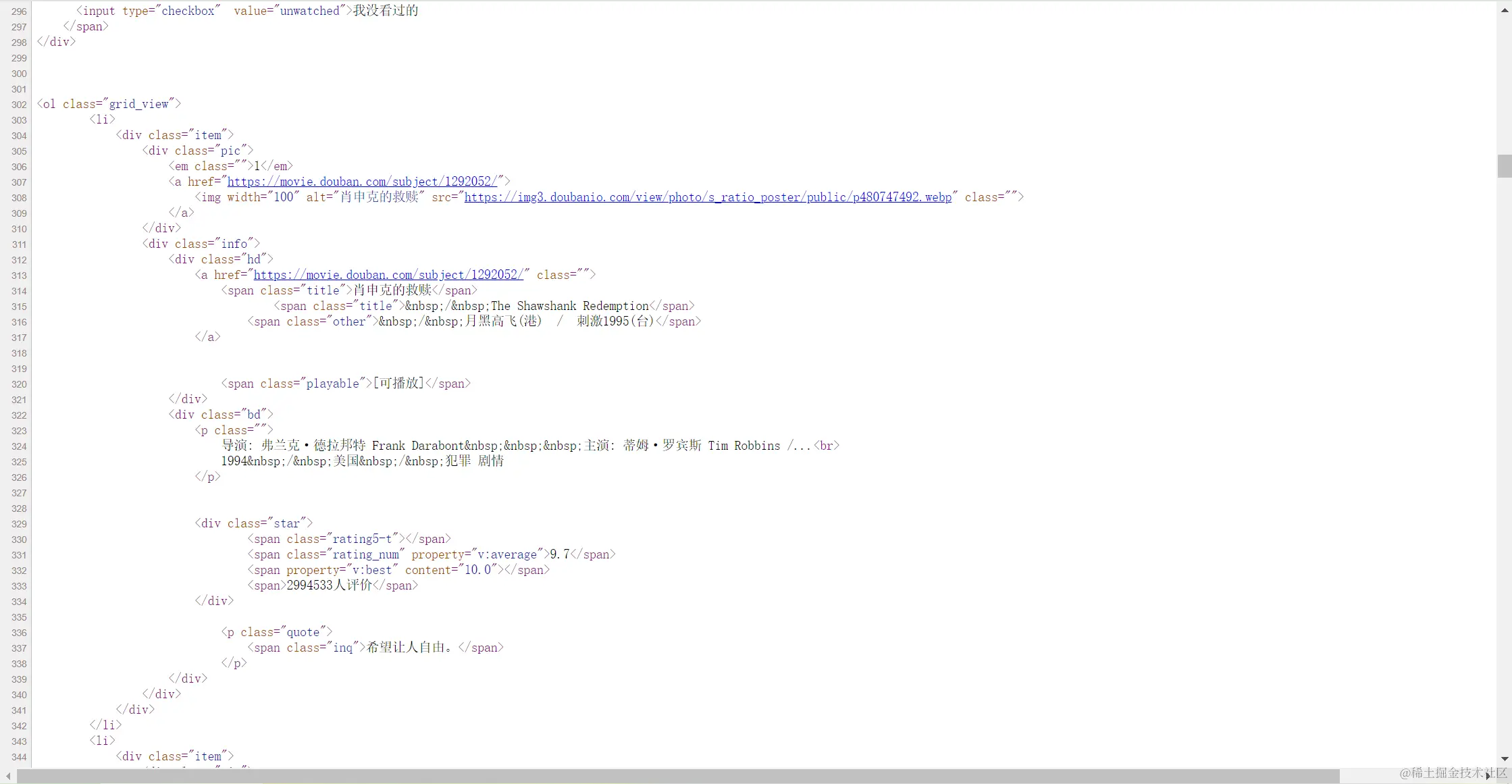This screenshot has height=784, width=1512.
Task: Click the 2994533人评价 span text
Action: point(329,585)
